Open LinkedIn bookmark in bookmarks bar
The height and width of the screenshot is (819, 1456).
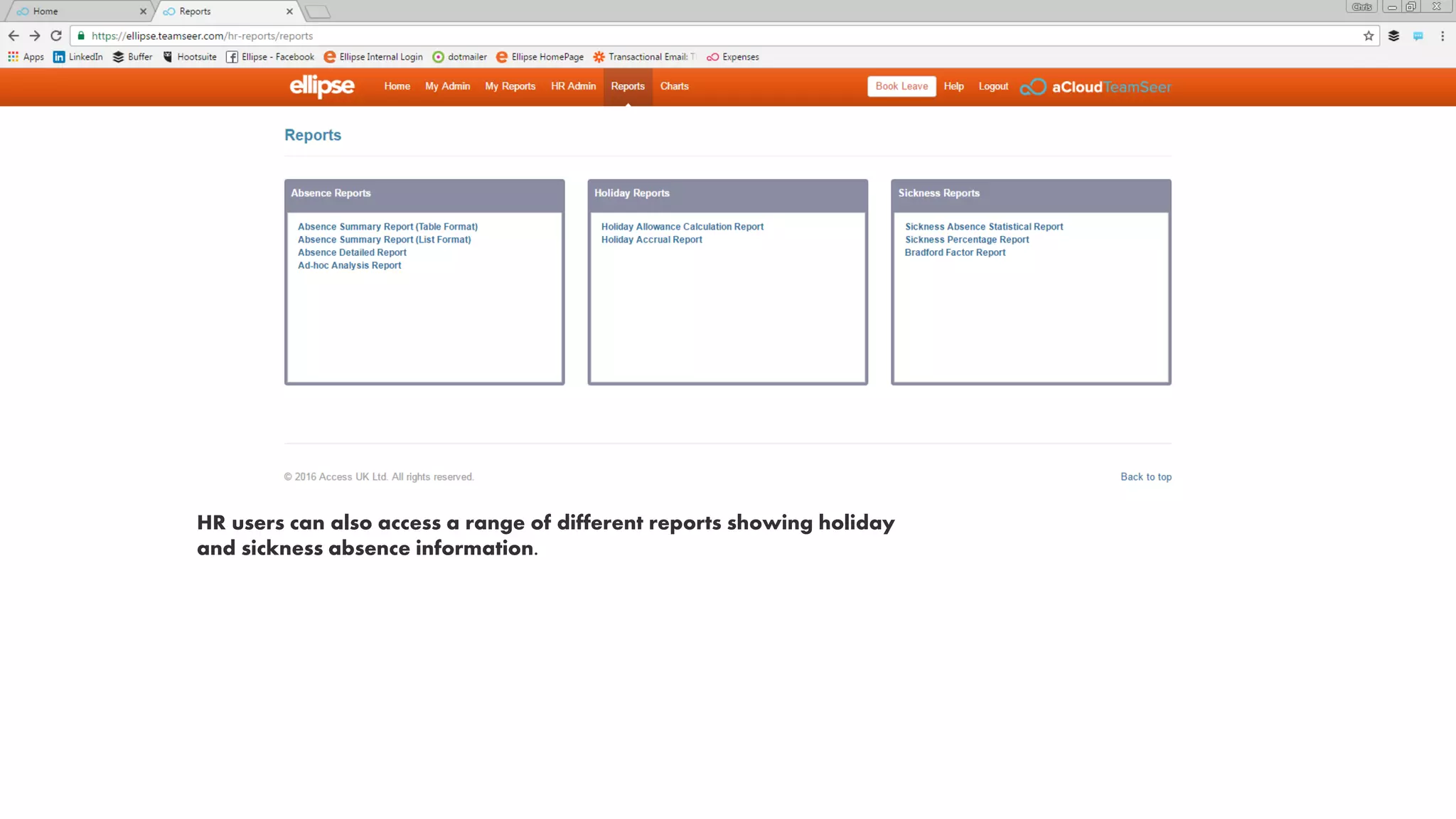coord(78,57)
